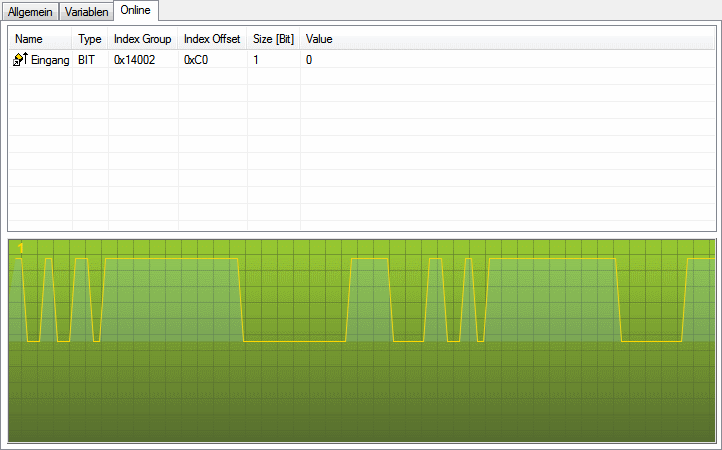Click the empty list area below Eingang
722x450 pixels.
[360, 150]
